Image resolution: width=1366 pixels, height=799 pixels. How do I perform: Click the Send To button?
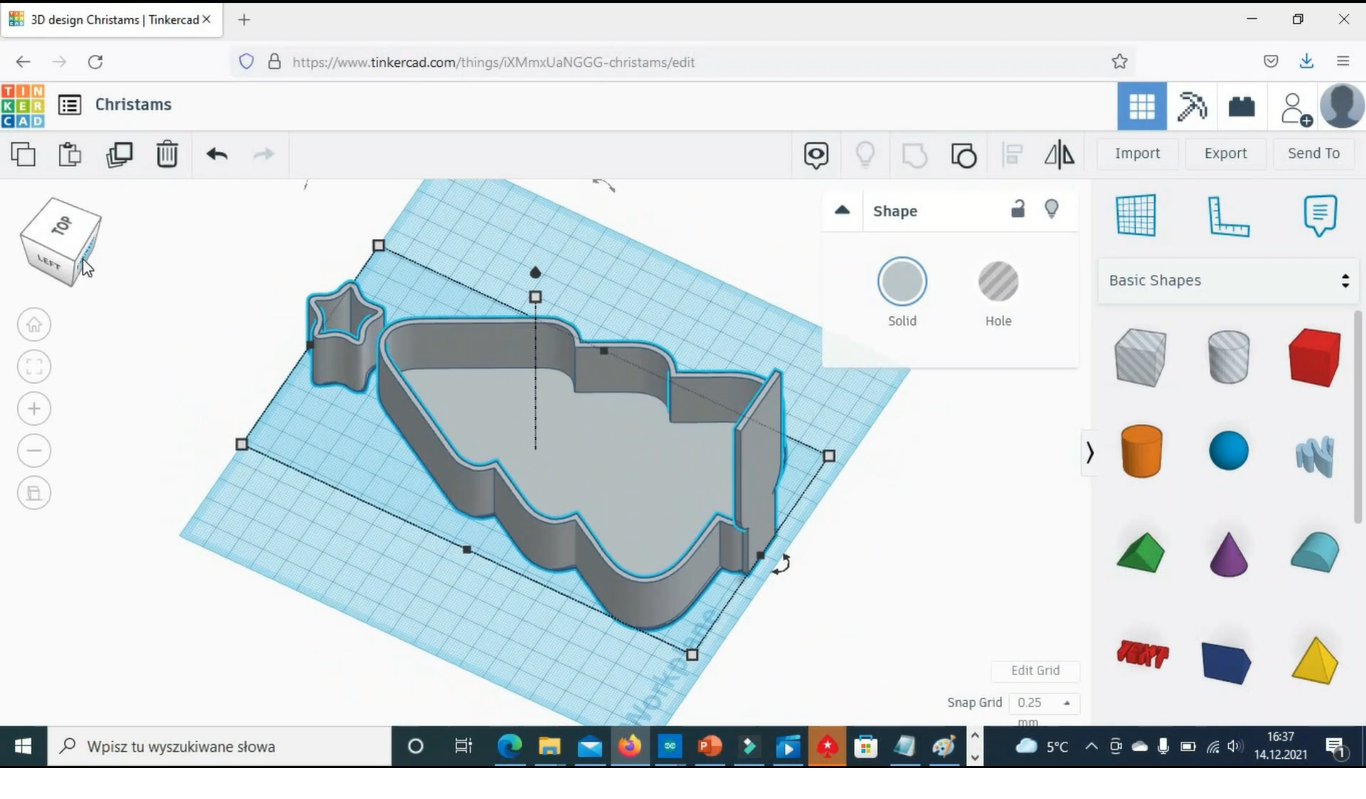[1314, 154]
